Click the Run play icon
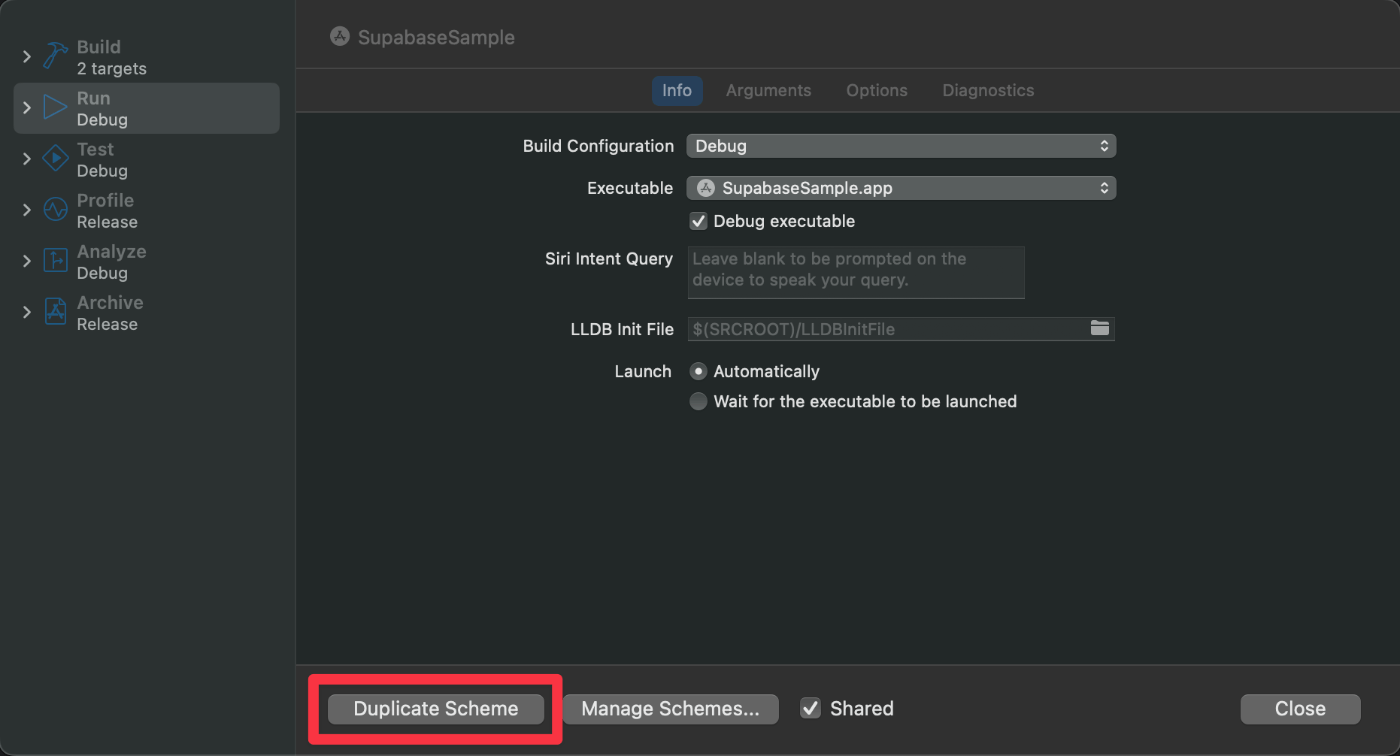 point(55,108)
